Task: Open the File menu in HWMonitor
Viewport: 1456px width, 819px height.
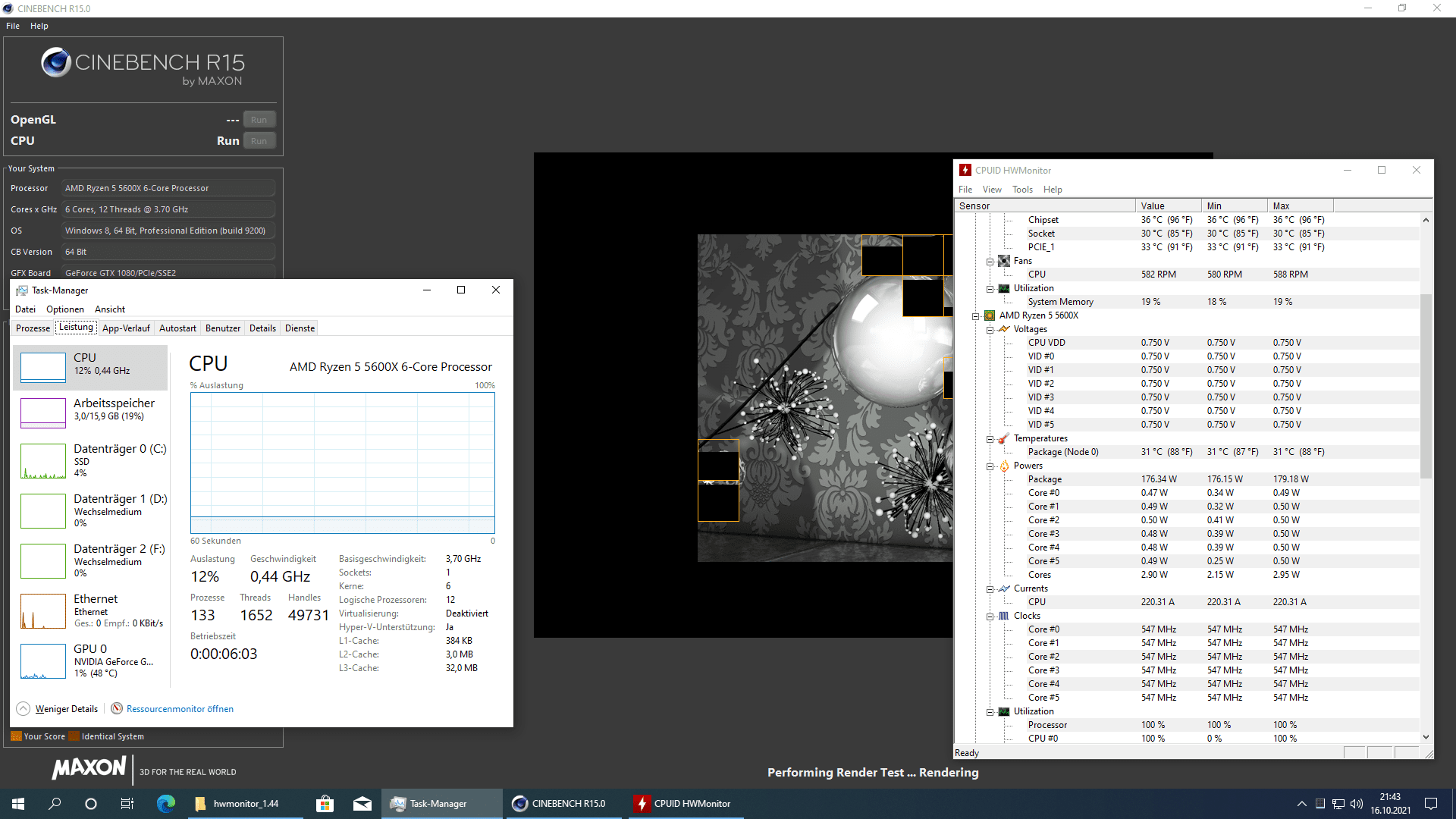Action: (x=965, y=190)
